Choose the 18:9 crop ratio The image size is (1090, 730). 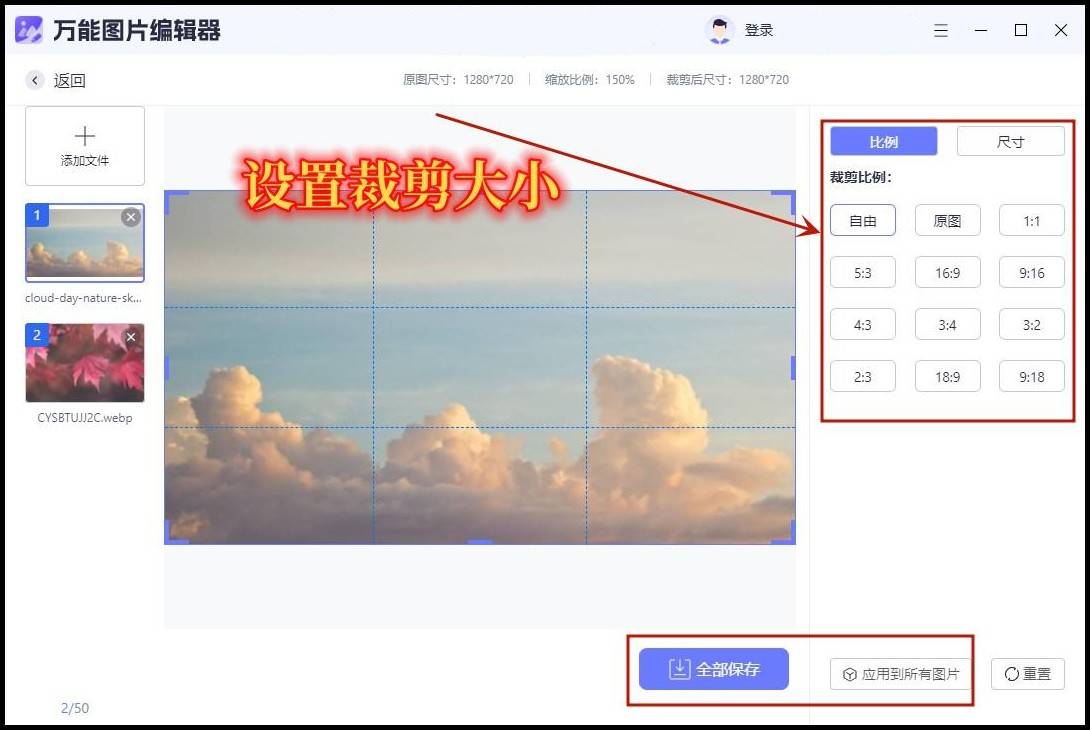947,376
